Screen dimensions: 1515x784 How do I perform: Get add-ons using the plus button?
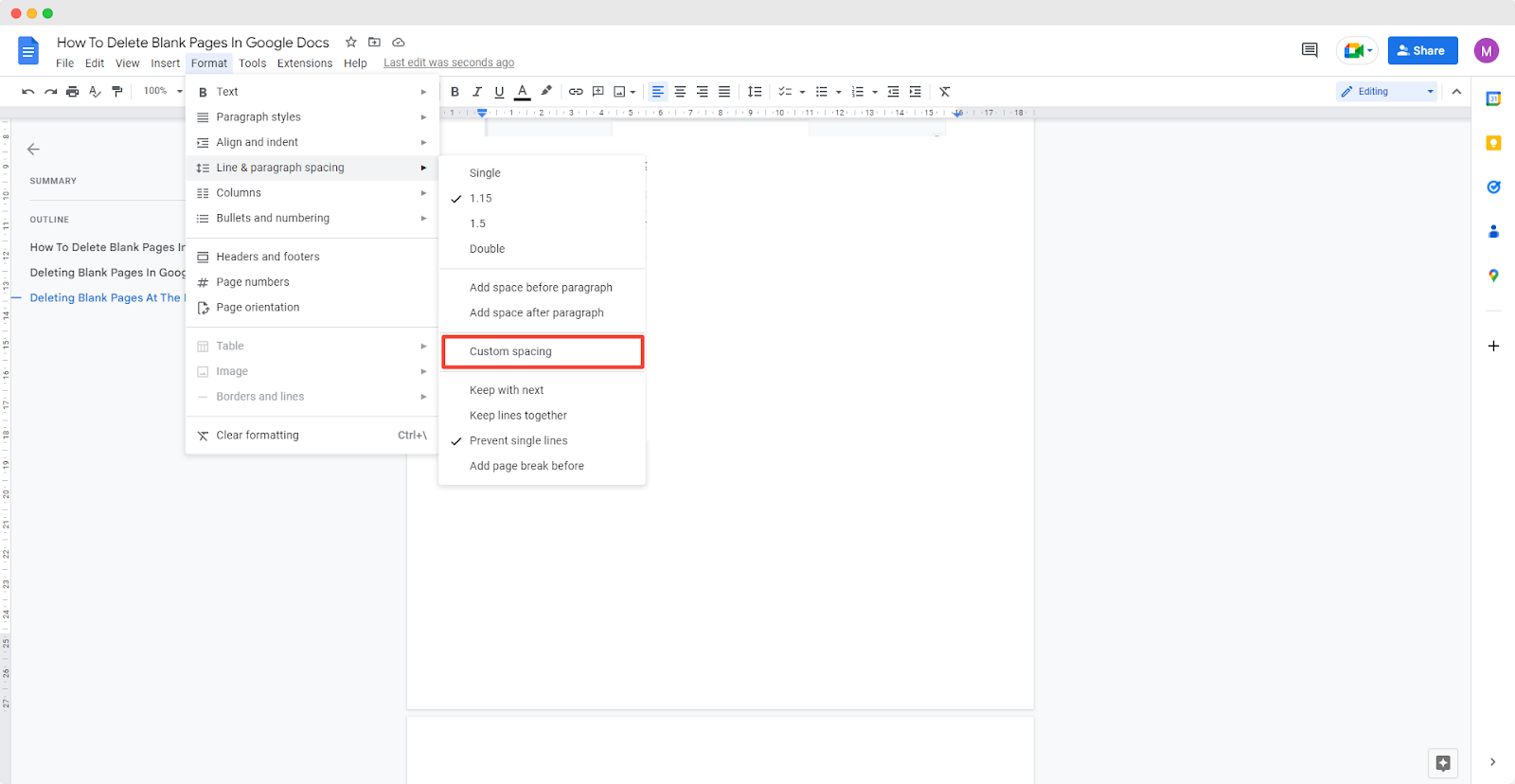pyautogui.click(x=1493, y=346)
